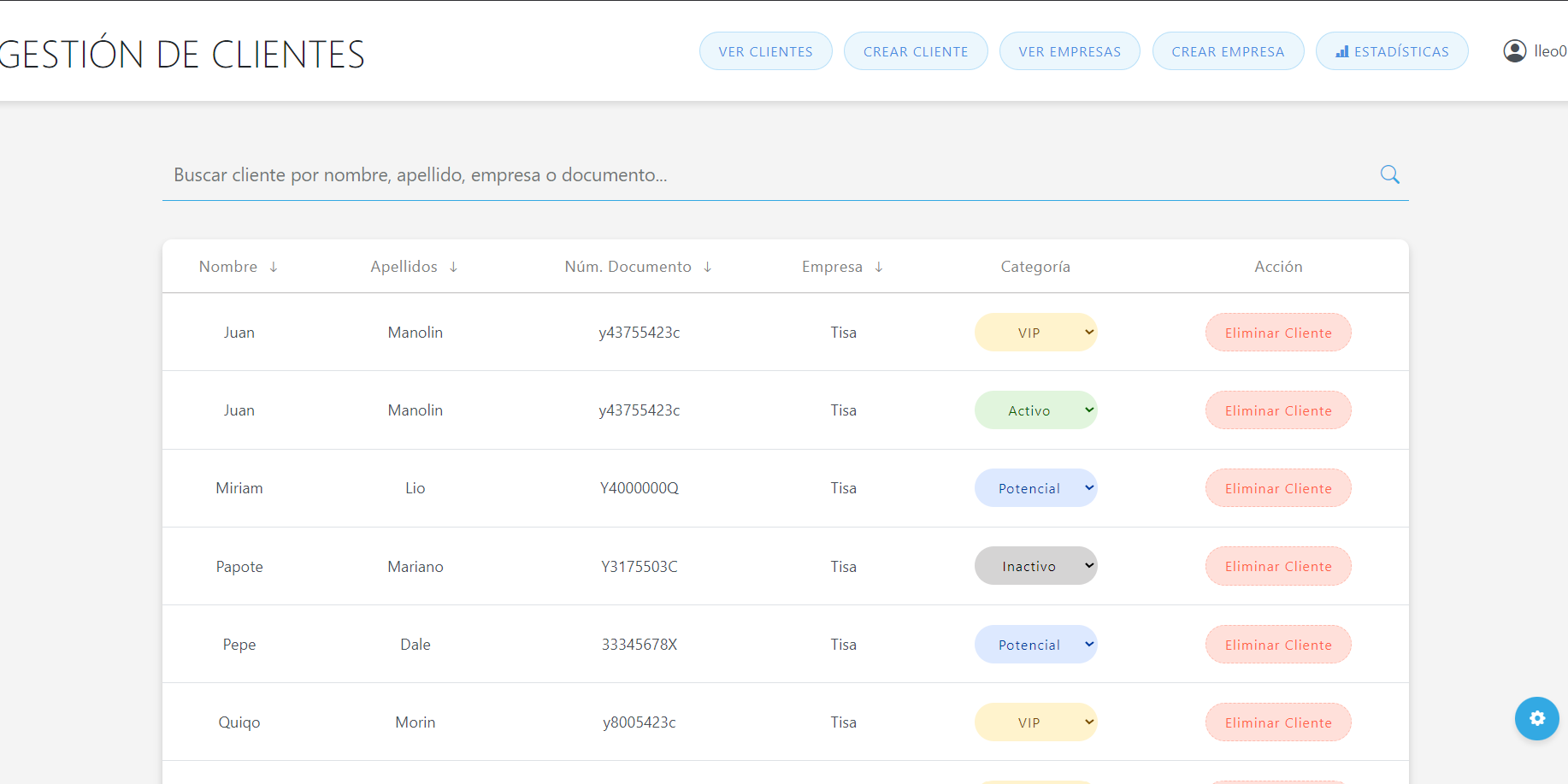Screen dimensions: 1568x784
Task: Sort by Apellidos arrow icon
Action: click(453, 267)
